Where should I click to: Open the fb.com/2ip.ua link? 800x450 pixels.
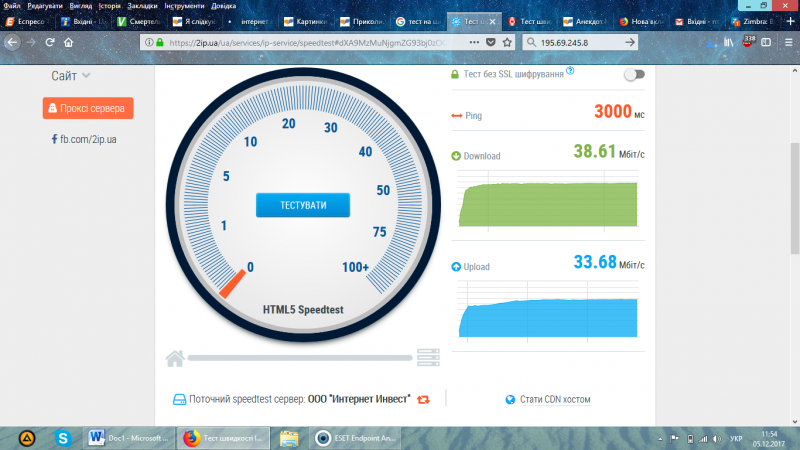(x=88, y=139)
